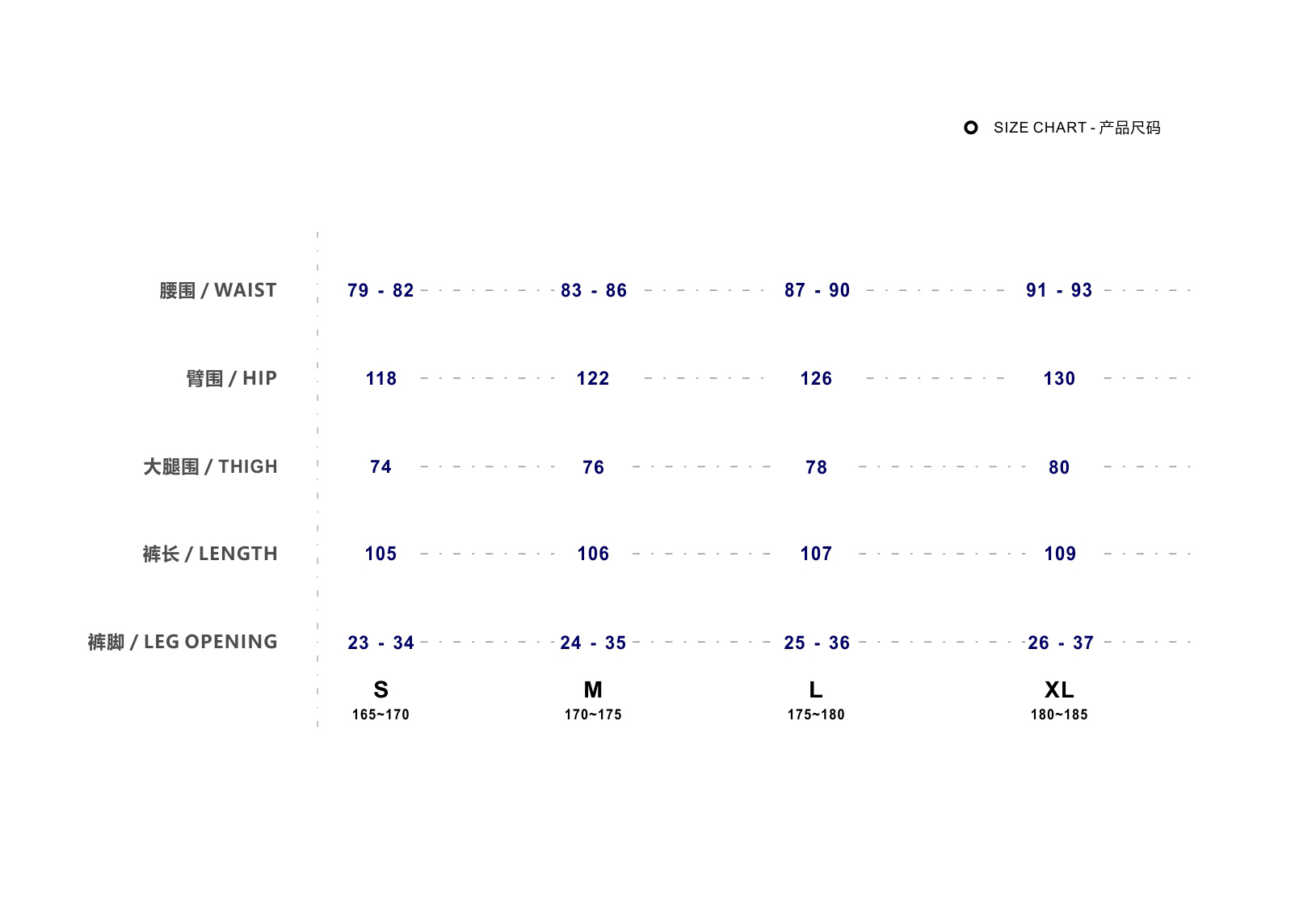Click the M size heading
This screenshot has width=1316, height=902.
tap(593, 689)
